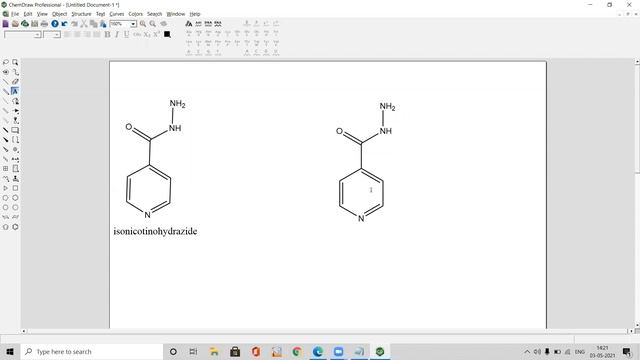Select the Cyclopentane Ring tool

(x=6, y=198)
